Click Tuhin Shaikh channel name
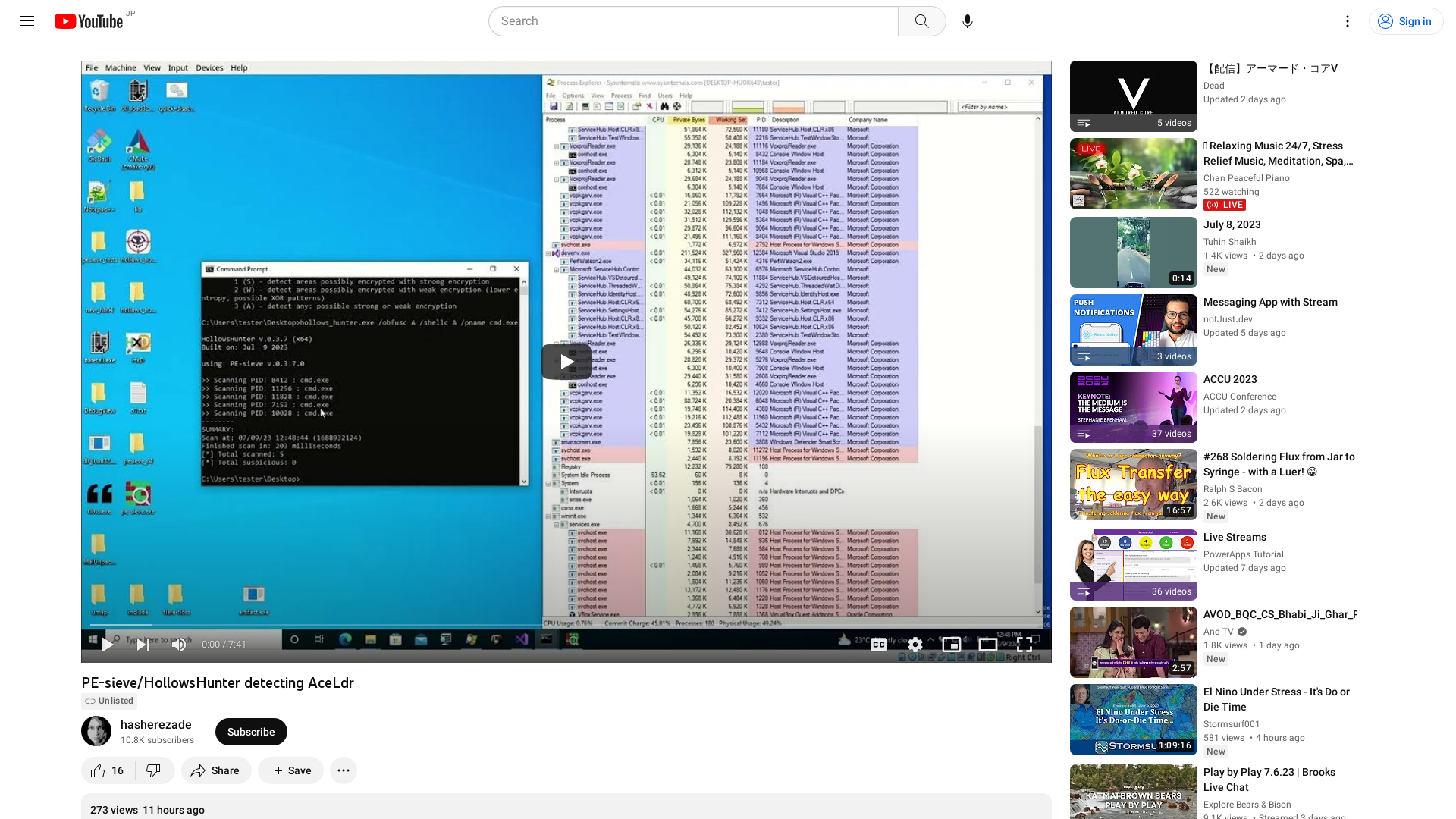1456x819 pixels. 1229,242
